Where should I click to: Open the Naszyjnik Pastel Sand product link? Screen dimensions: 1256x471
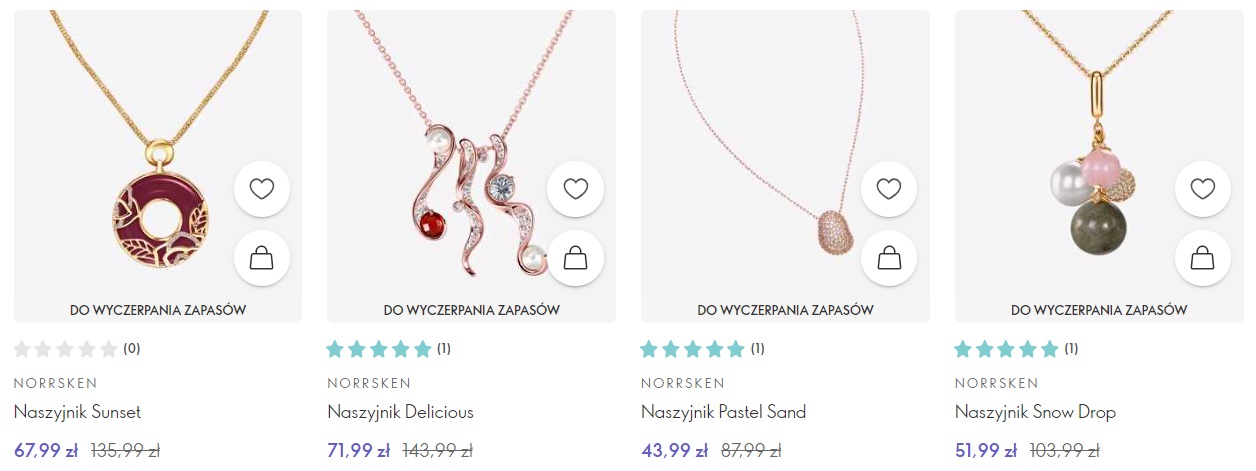pyautogui.click(x=723, y=412)
